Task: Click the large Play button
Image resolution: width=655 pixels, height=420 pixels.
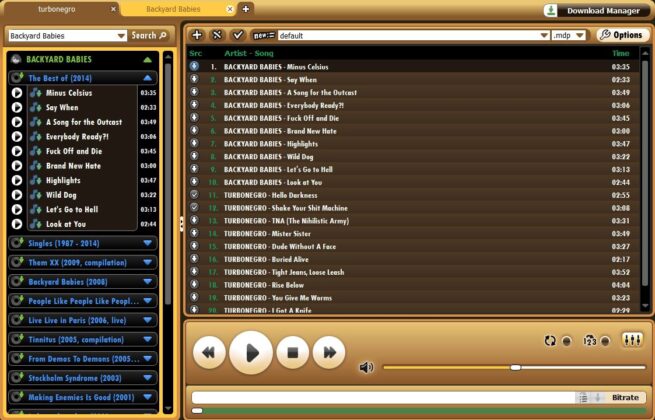Action: (x=251, y=353)
